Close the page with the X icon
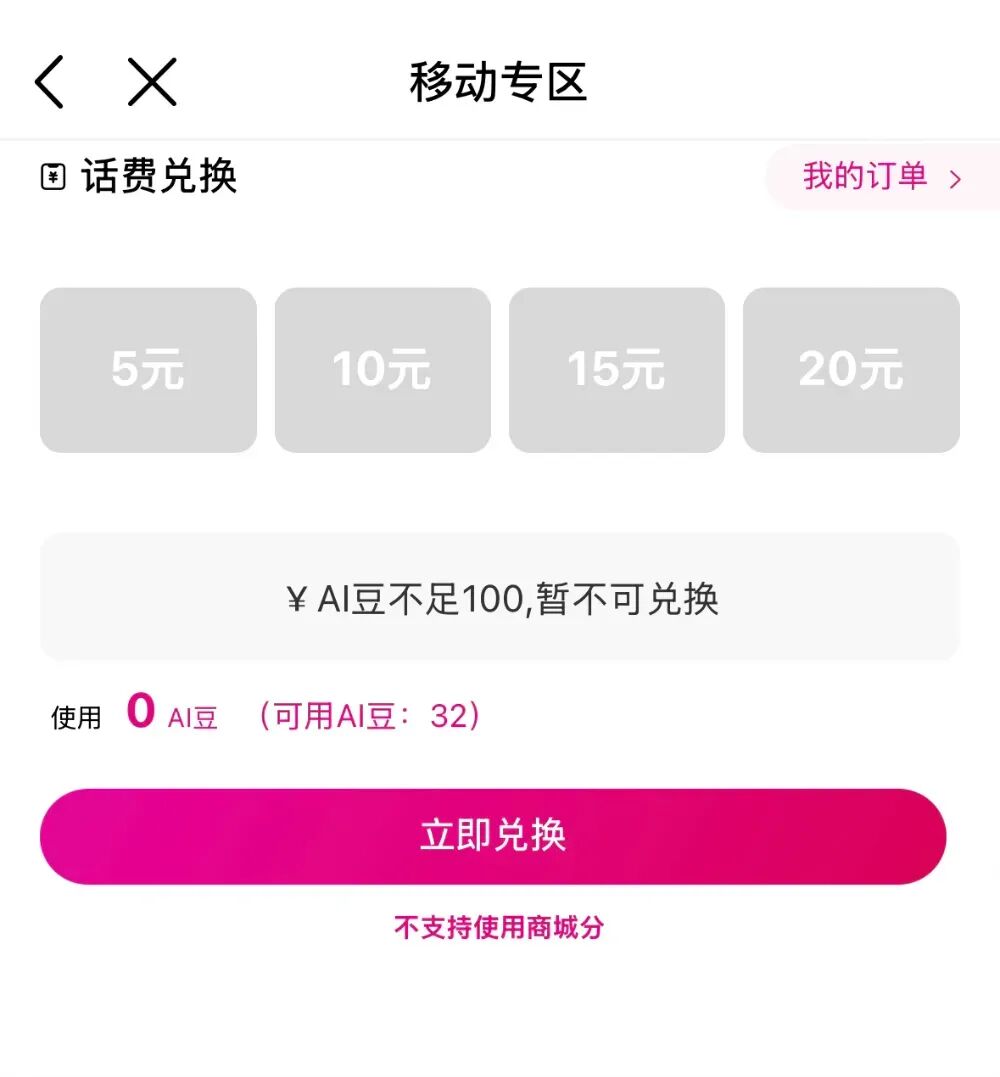 152,82
